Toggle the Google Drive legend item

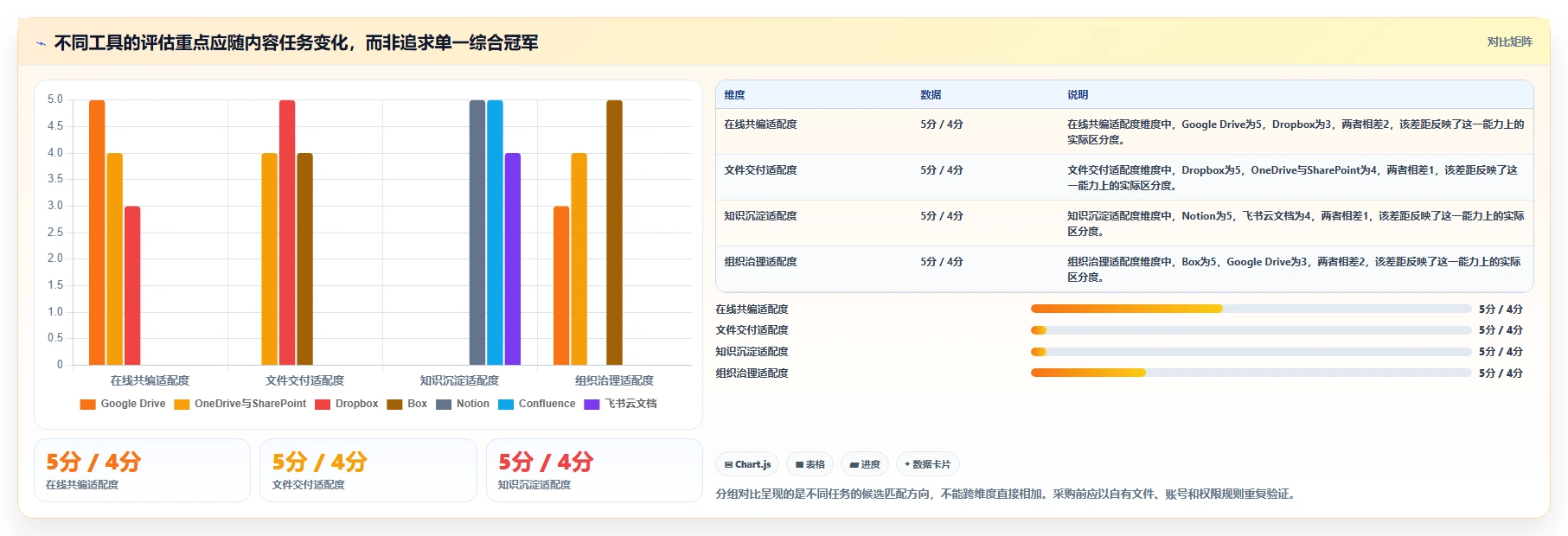coord(123,404)
